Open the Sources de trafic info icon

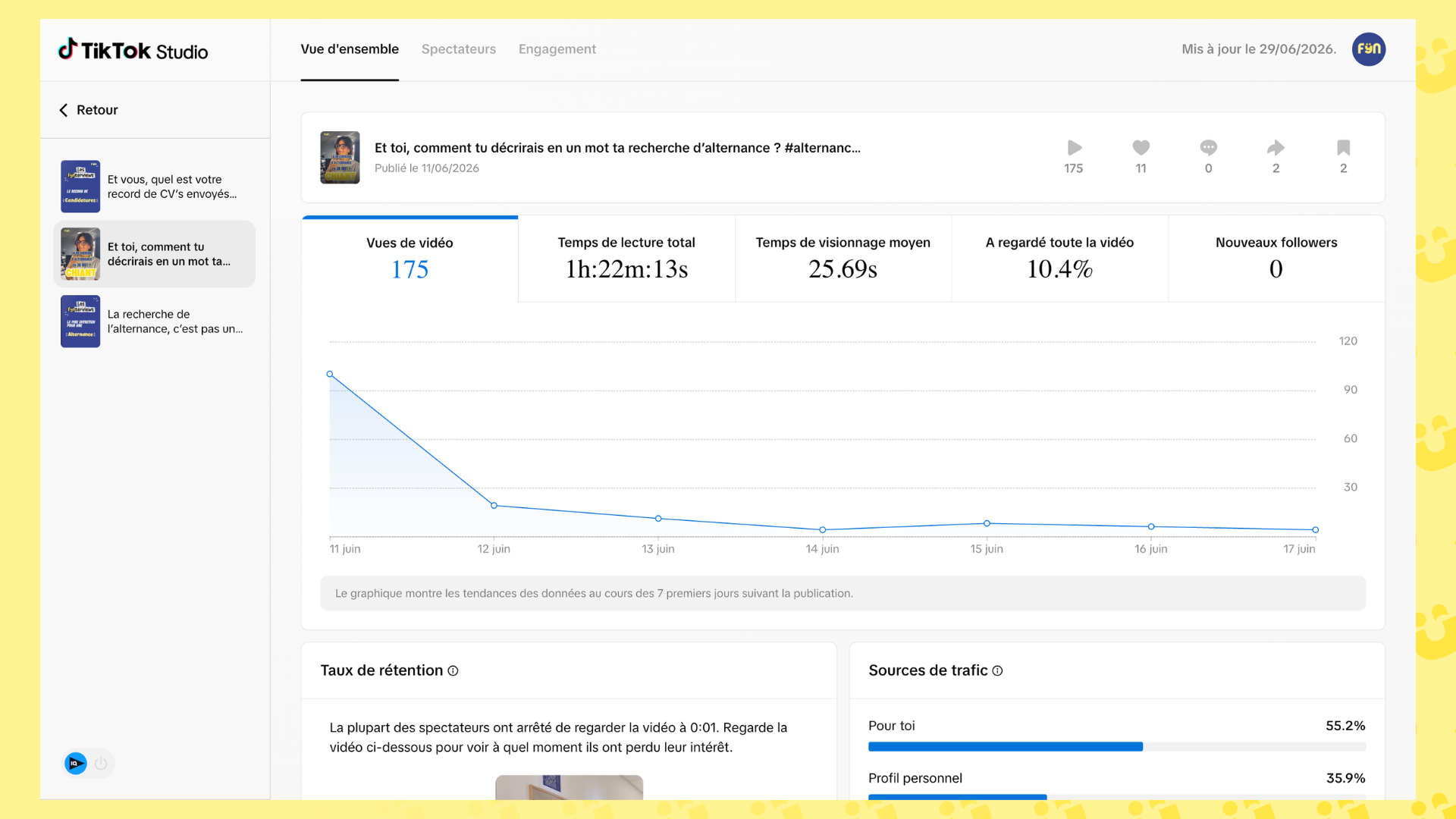pos(997,670)
